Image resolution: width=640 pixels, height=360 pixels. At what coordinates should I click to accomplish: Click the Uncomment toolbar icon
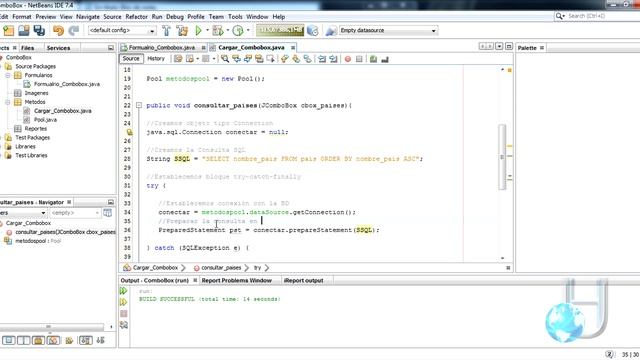(385, 59)
